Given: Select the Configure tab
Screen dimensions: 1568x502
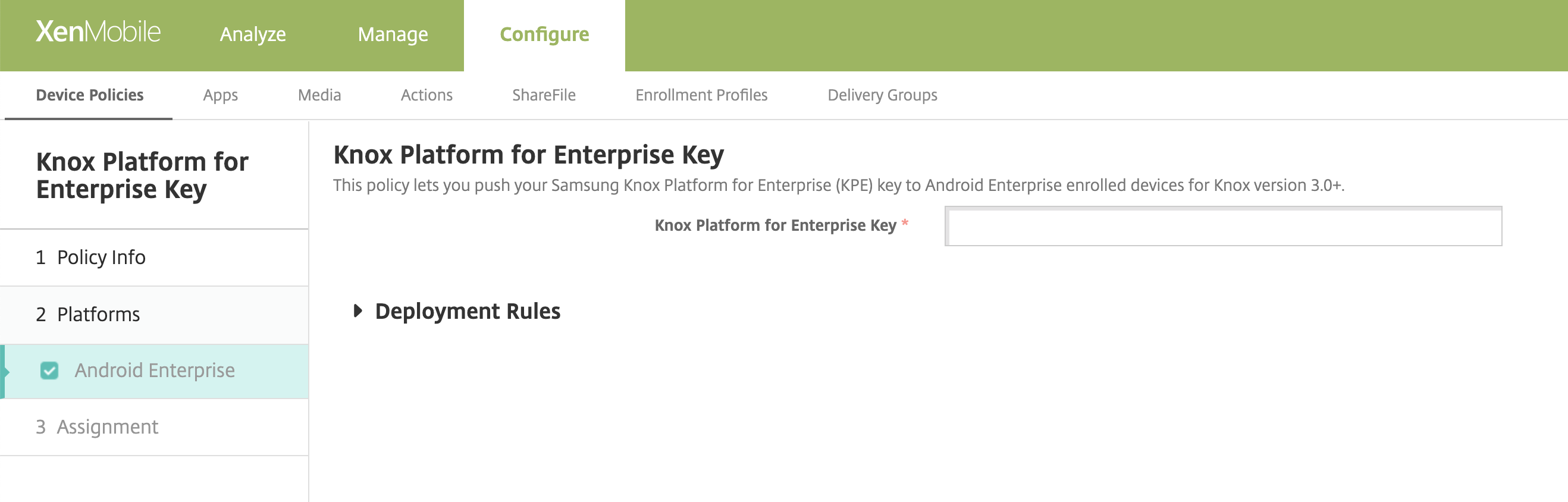Looking at the screenshot, I should click(x=544, y=34).
